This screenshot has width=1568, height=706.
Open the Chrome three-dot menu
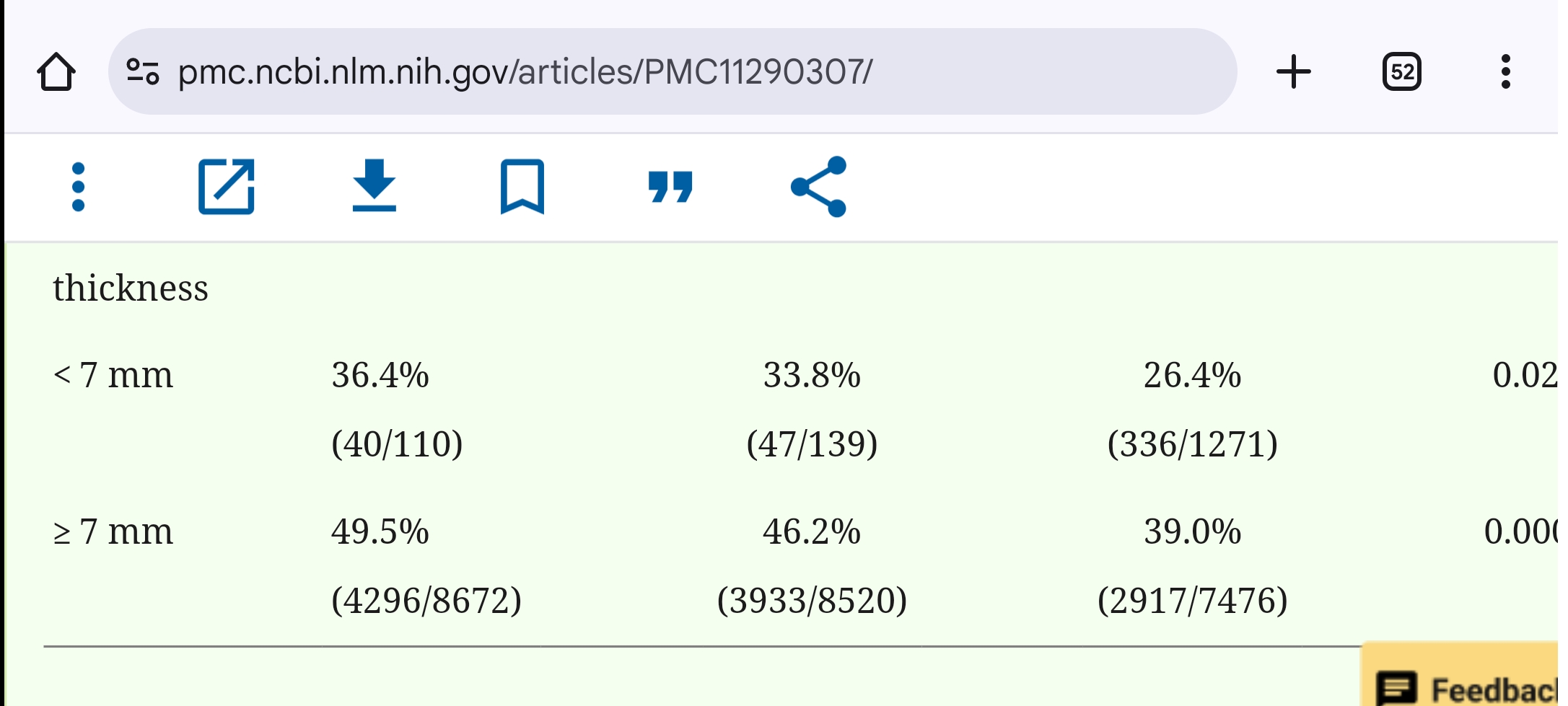pyautogui.click(x=1505, y=72)
